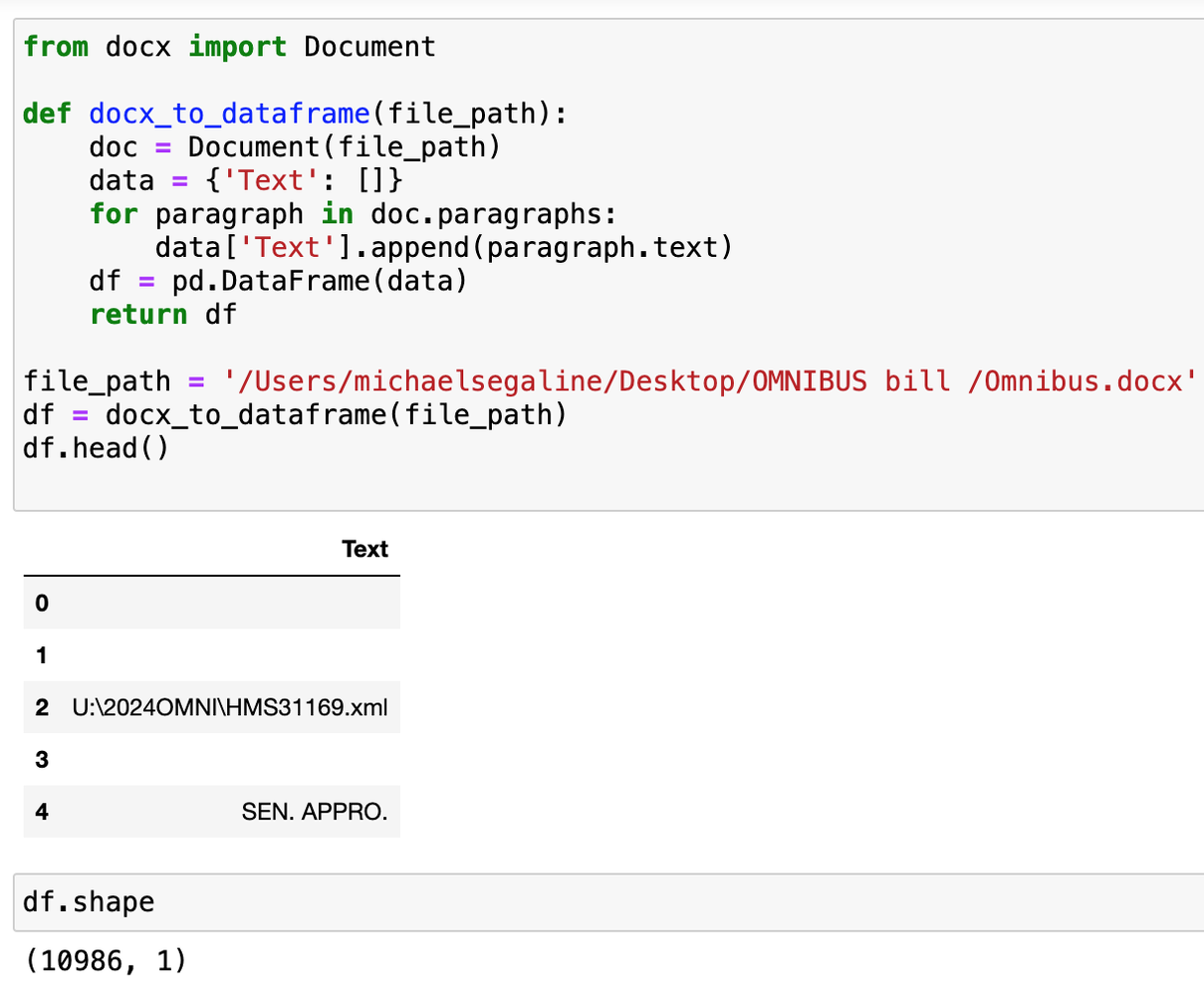
Task: Click the 'return df' statement
Action: coord(163,315)
